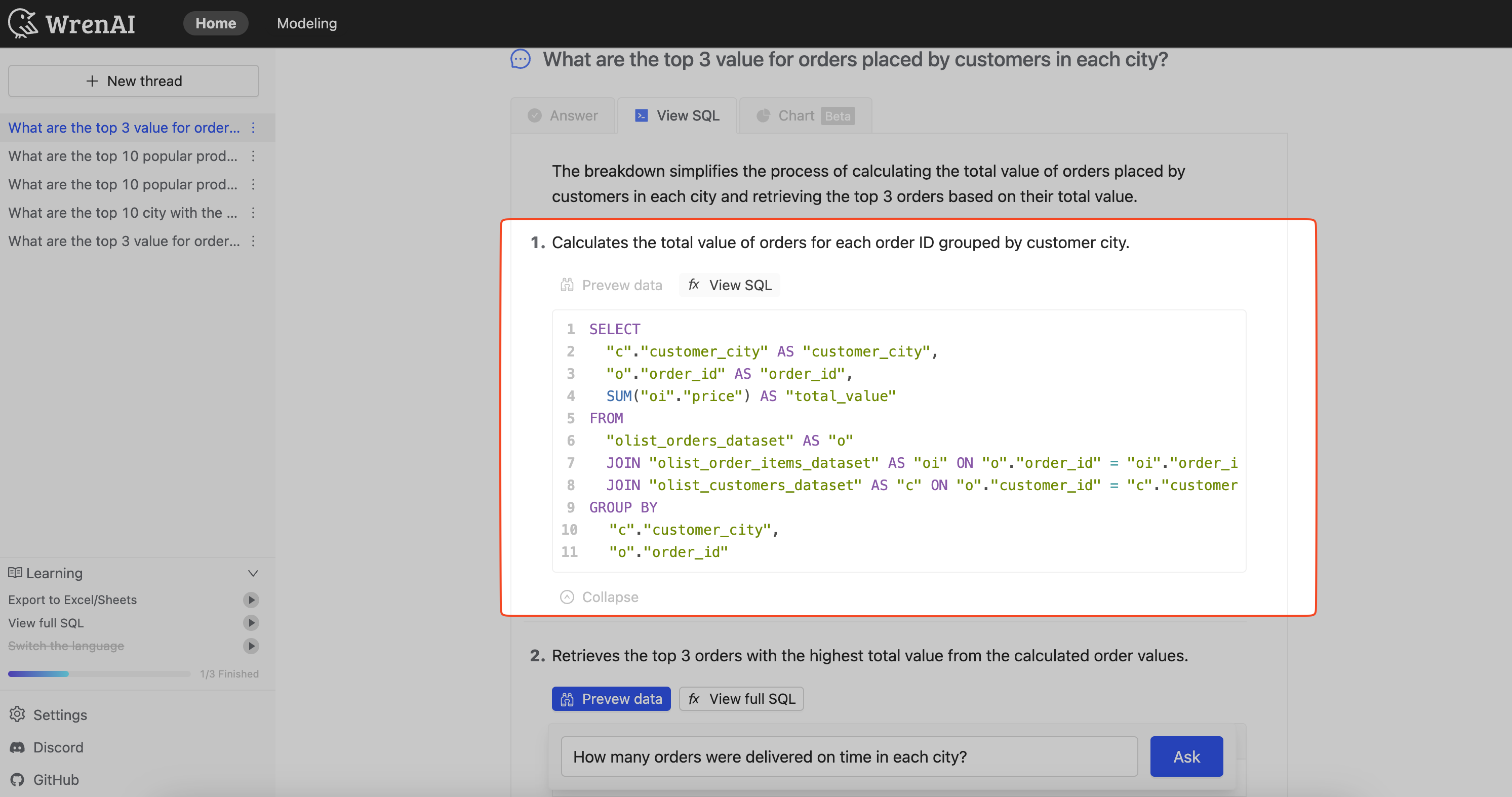Click the Learning book icon

pos(15,573)
